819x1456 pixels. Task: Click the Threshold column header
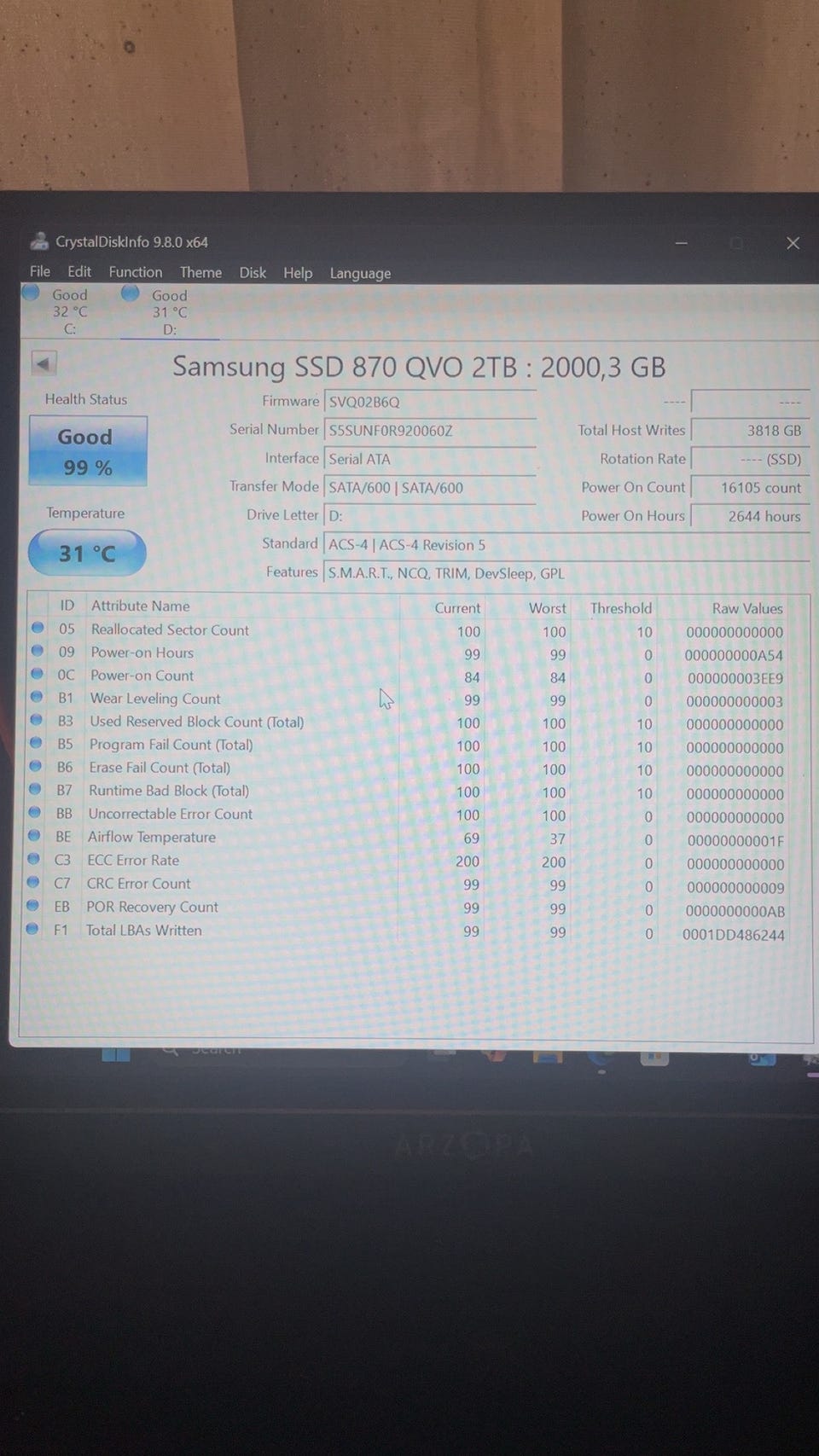(621, 608)
